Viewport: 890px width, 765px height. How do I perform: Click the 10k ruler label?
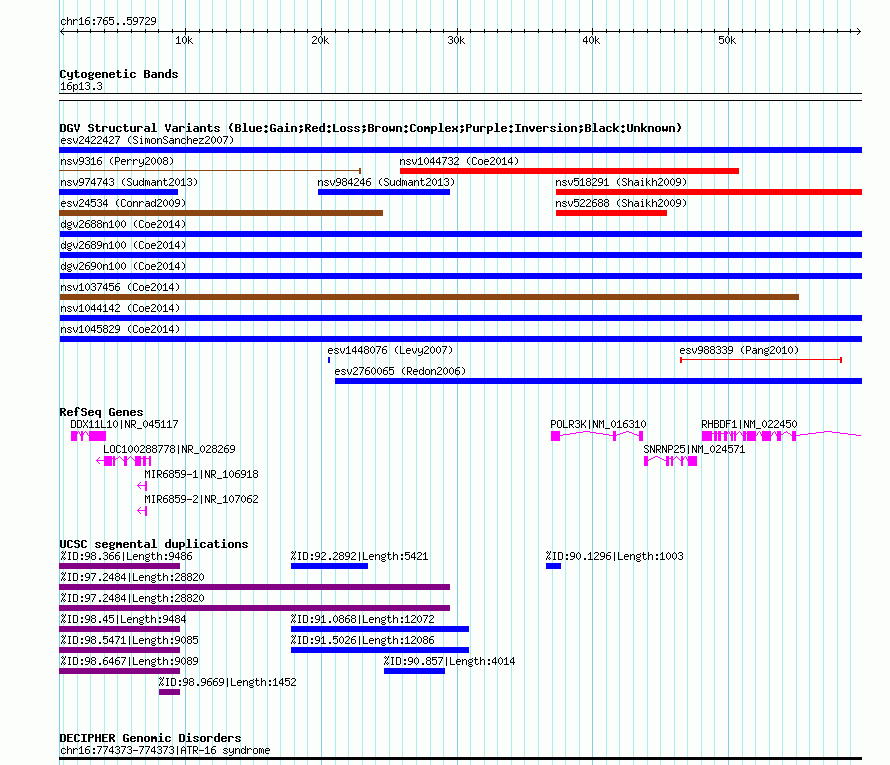click(184, 40)
